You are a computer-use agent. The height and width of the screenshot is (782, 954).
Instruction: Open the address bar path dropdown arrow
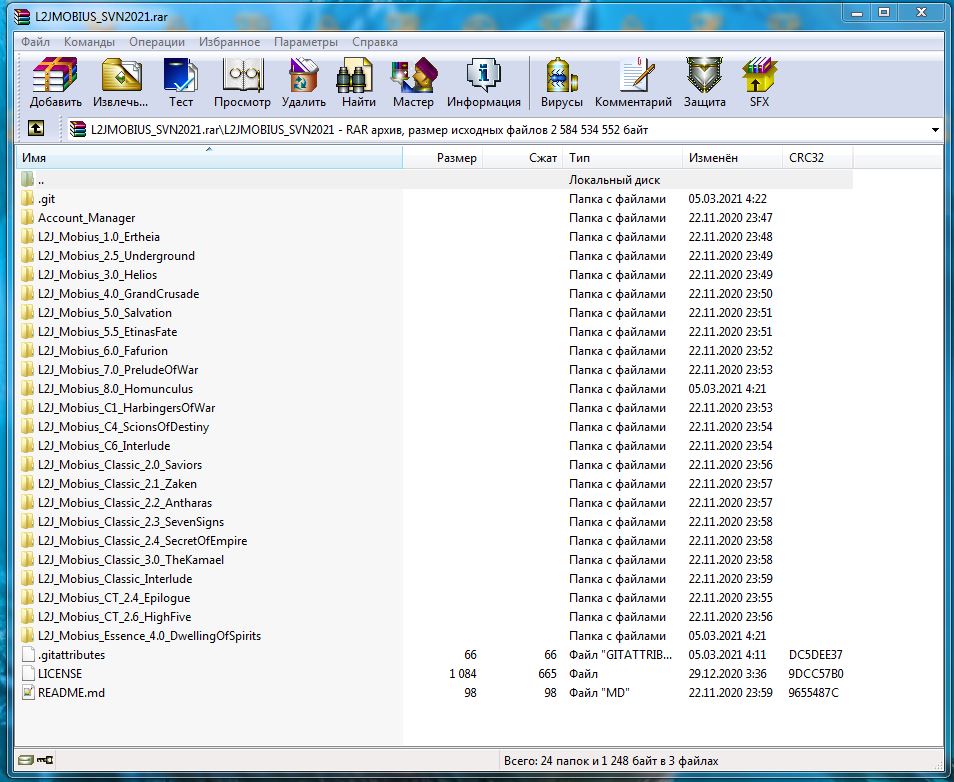pyautogui.click(x=935, y=130)
